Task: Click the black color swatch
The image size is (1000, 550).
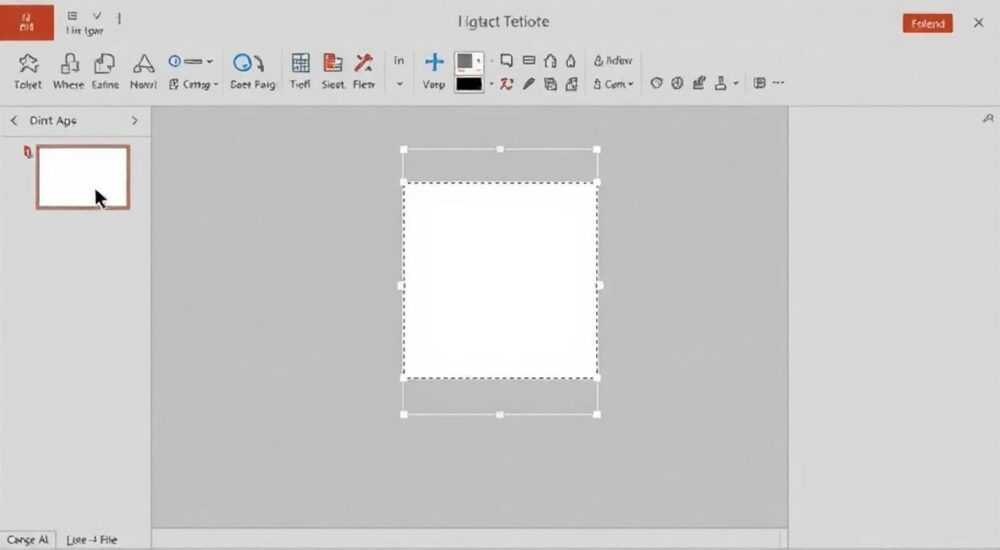Action: pyautogui.click(x=469, y=84)
